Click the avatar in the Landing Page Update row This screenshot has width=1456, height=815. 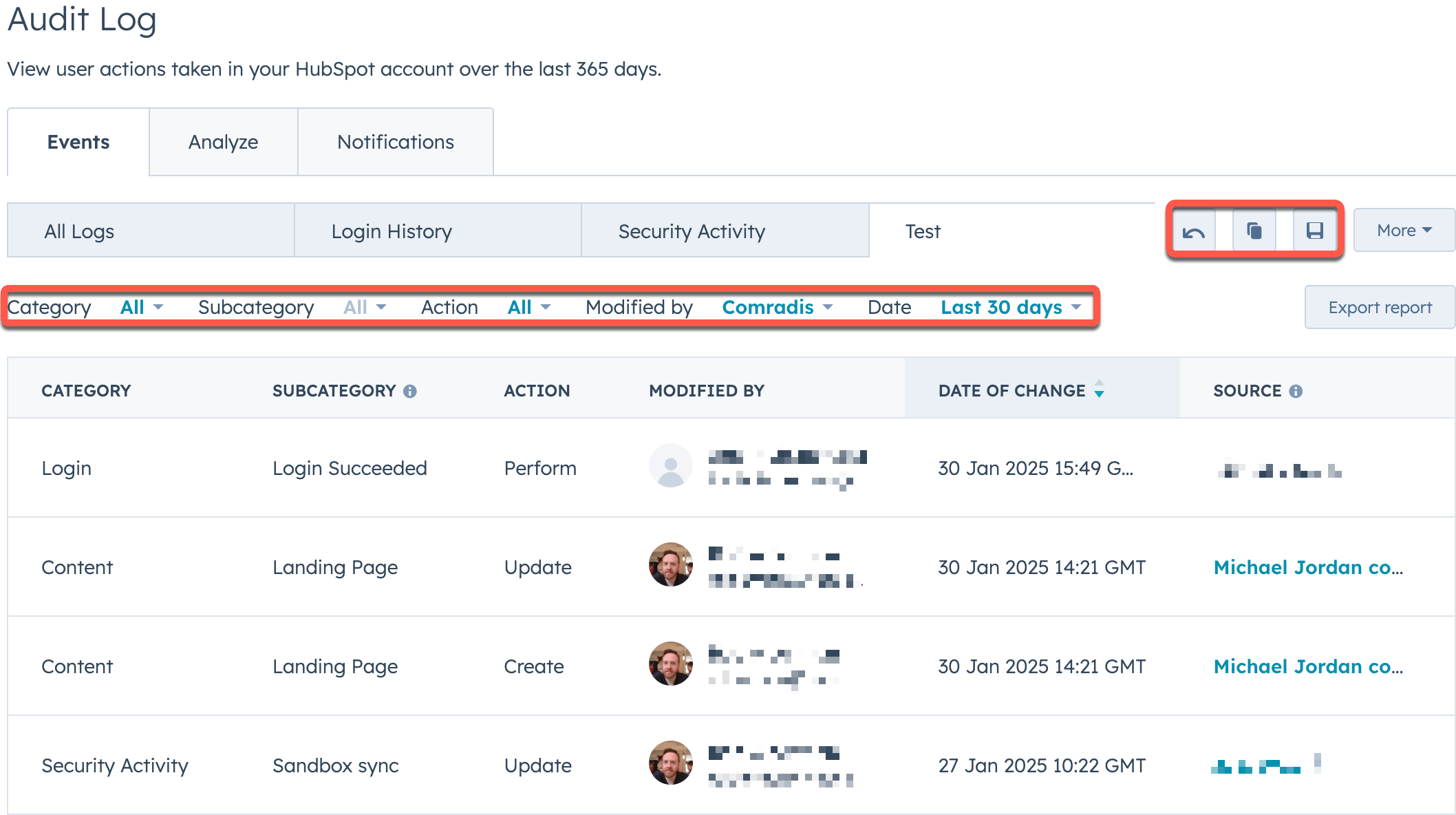tap(671, 565)
